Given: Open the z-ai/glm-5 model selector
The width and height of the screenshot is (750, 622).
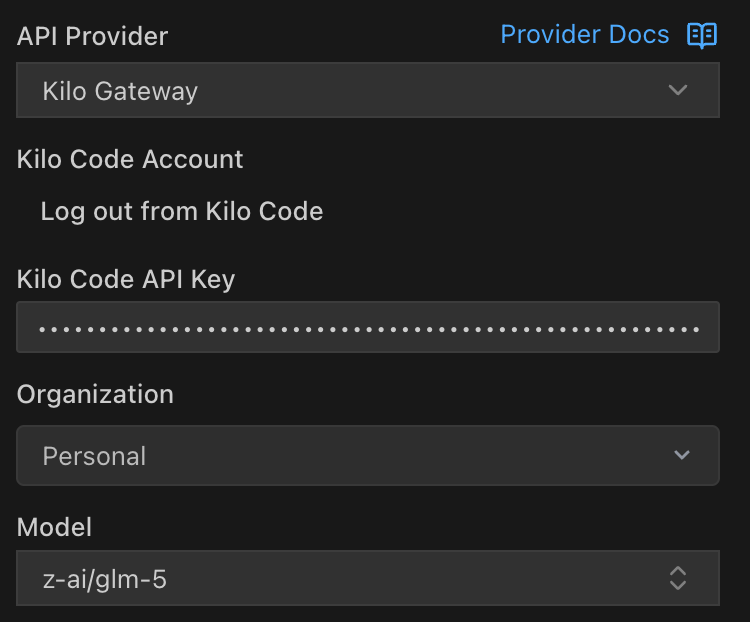Looking at the screenshot, I should tap(368, 578).
